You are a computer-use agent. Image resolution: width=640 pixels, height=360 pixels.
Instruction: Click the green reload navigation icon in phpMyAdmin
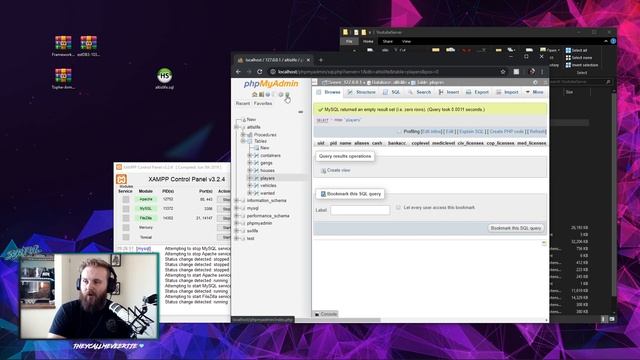click(x=287, y=94)
